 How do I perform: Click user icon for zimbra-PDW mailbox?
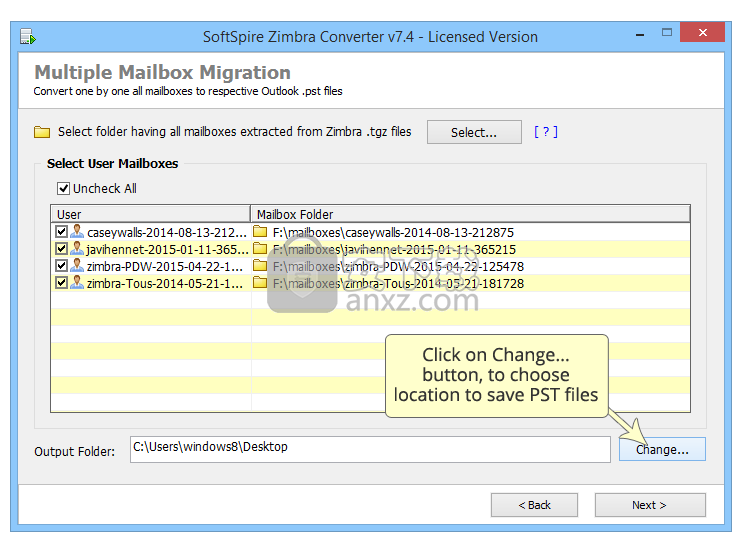(77, 266)
